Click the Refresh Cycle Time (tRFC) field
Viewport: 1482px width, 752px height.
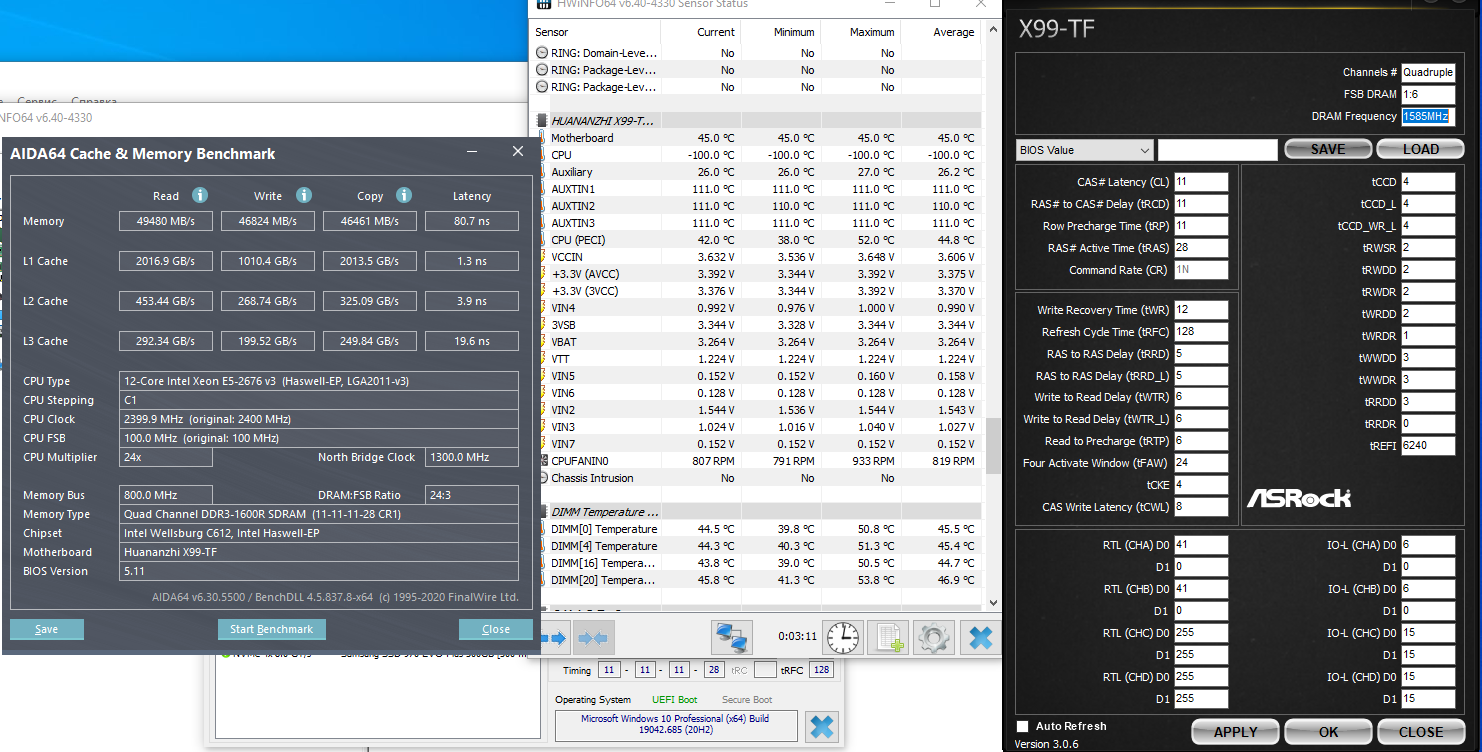click(x=1200, y=332)
